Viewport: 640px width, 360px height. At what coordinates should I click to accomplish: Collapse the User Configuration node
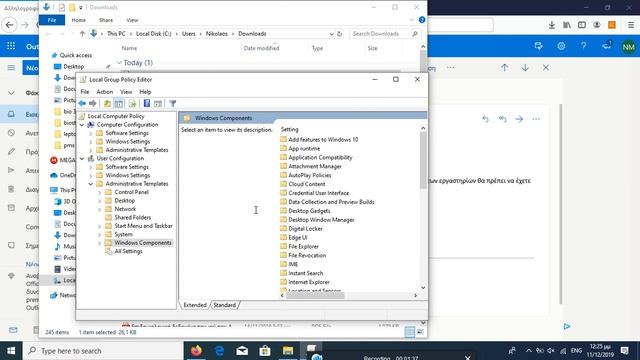click(82, 158)
